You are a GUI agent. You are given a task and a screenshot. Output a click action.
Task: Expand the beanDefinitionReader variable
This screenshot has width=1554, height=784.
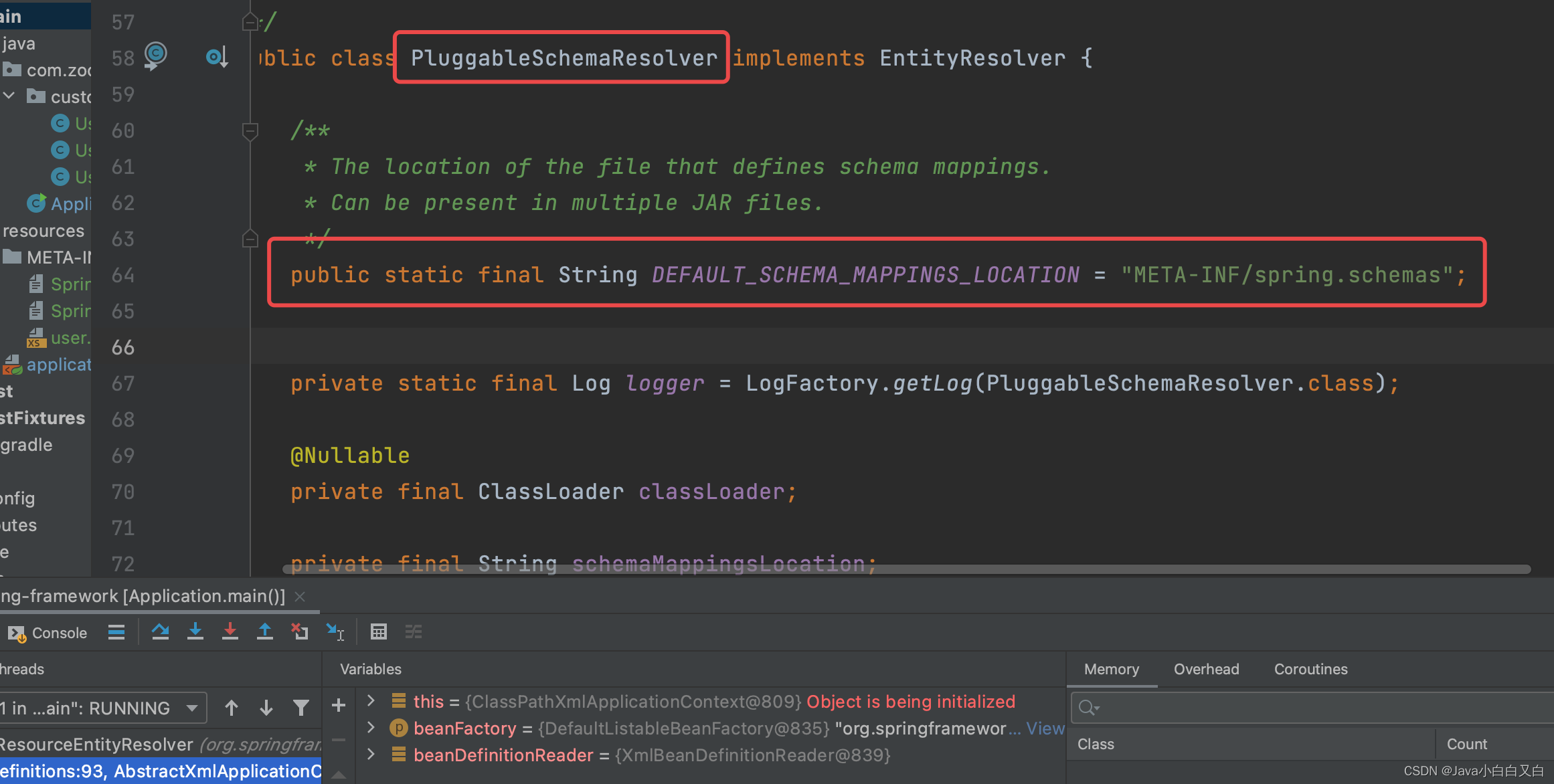coord(371,755)
